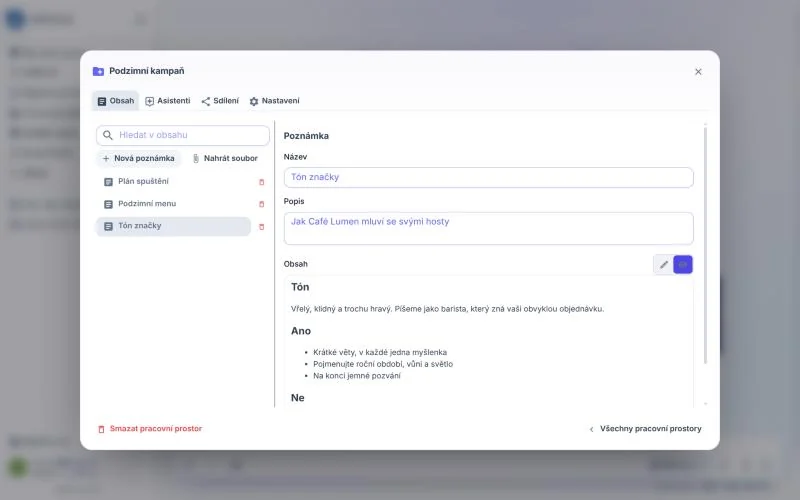Click the note panel vertical scrollbar

coord(706,245)
